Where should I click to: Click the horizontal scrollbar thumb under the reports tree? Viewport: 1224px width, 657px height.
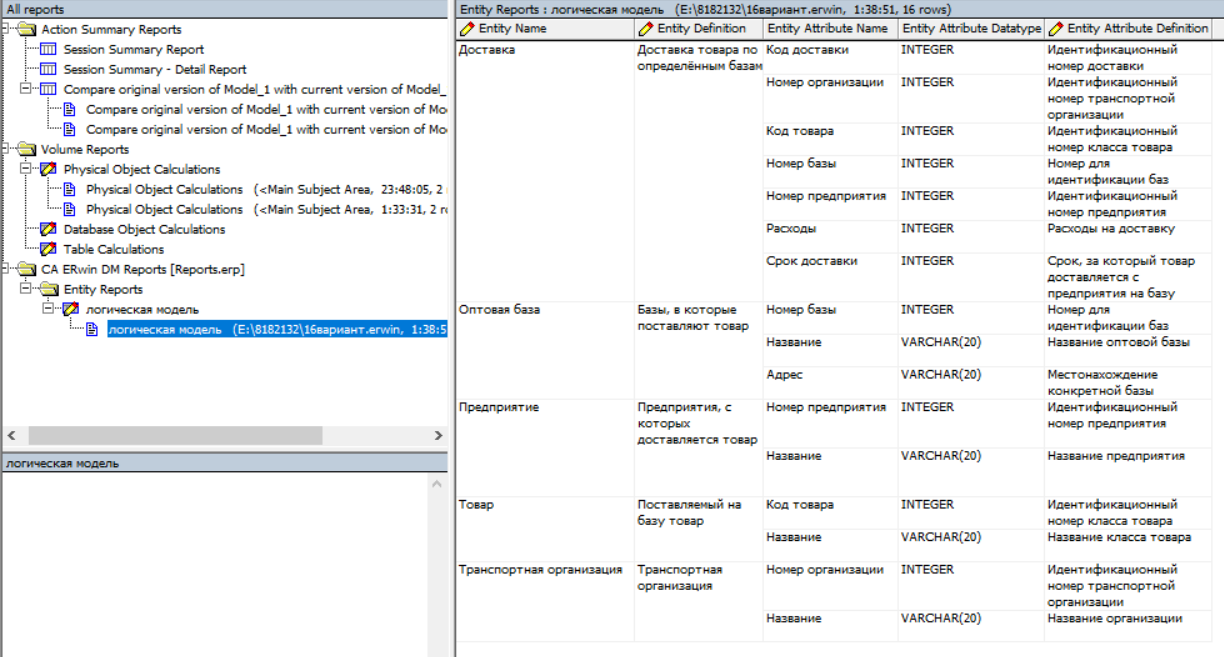coord(175,436)
